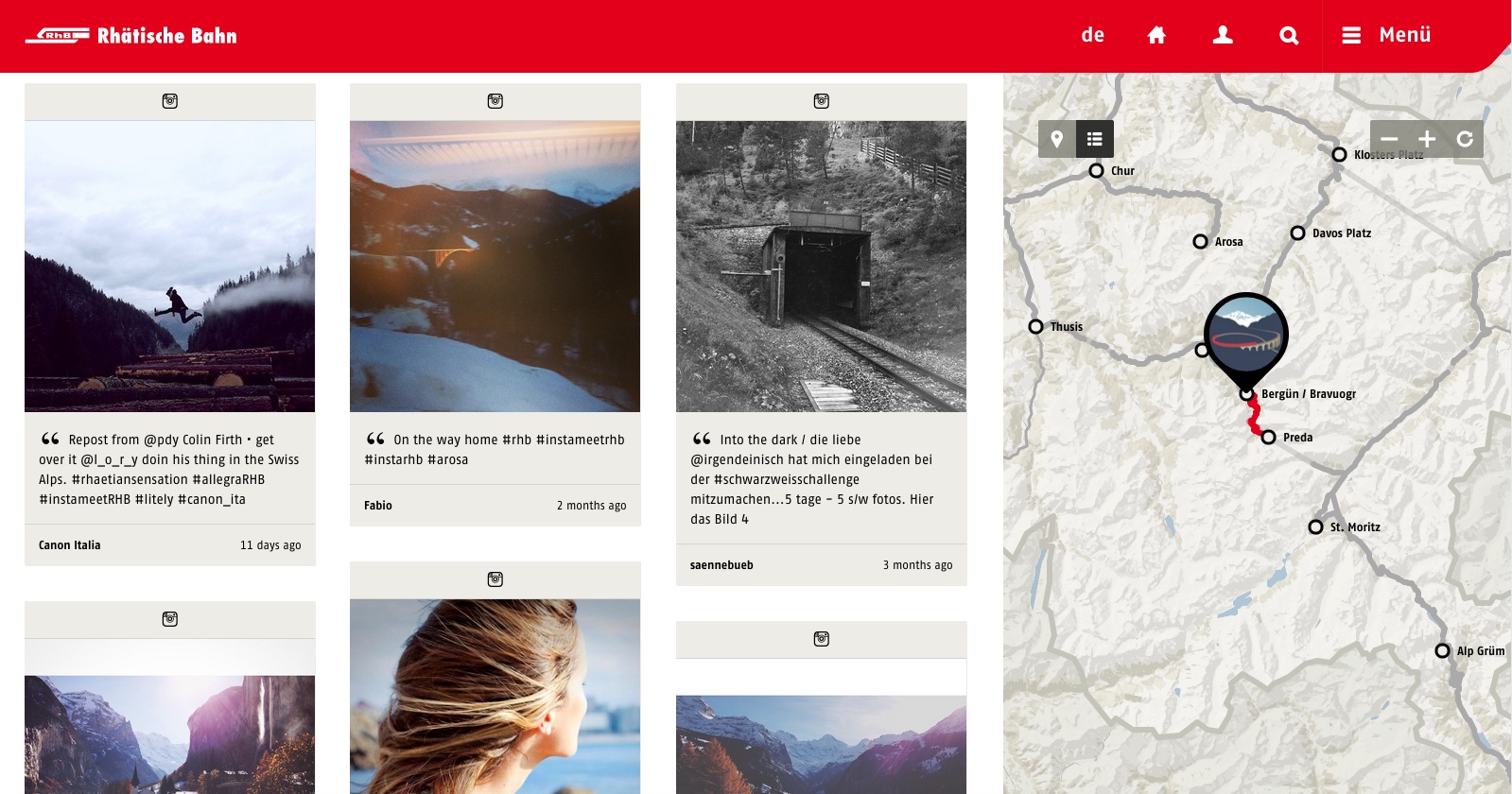Zoom in the map with plus

coord(1427,139)
